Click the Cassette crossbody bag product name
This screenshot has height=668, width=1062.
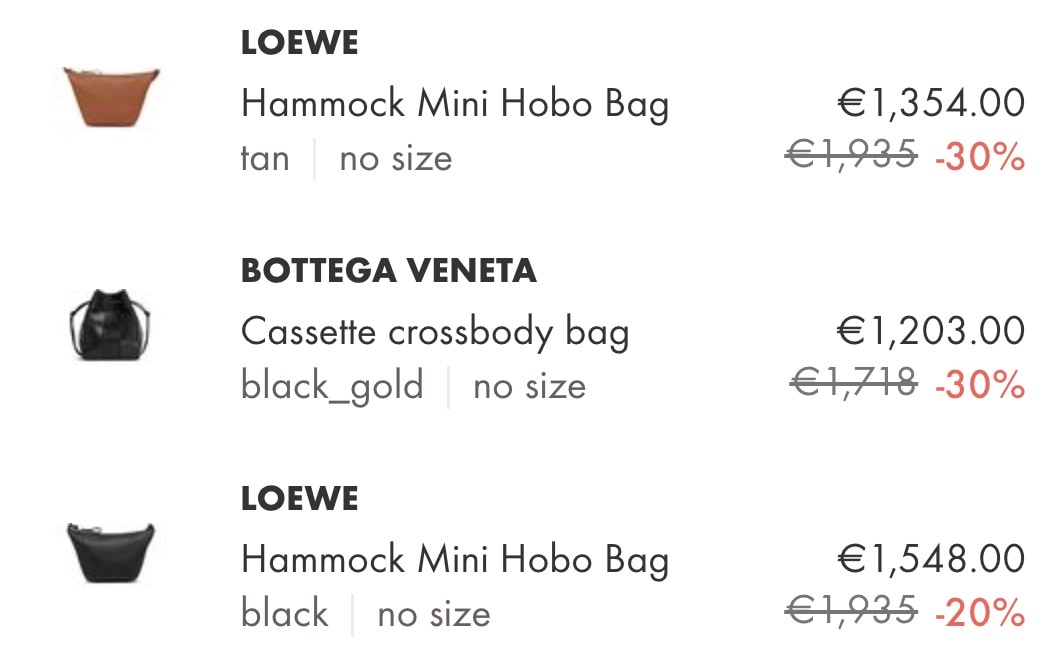click(435, 331)
